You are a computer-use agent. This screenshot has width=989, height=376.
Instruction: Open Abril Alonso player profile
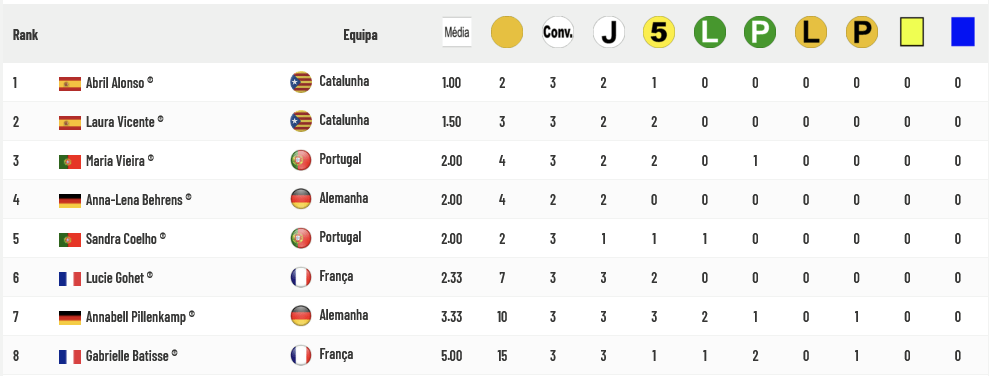pyautogui.click(x=115, y=83)
